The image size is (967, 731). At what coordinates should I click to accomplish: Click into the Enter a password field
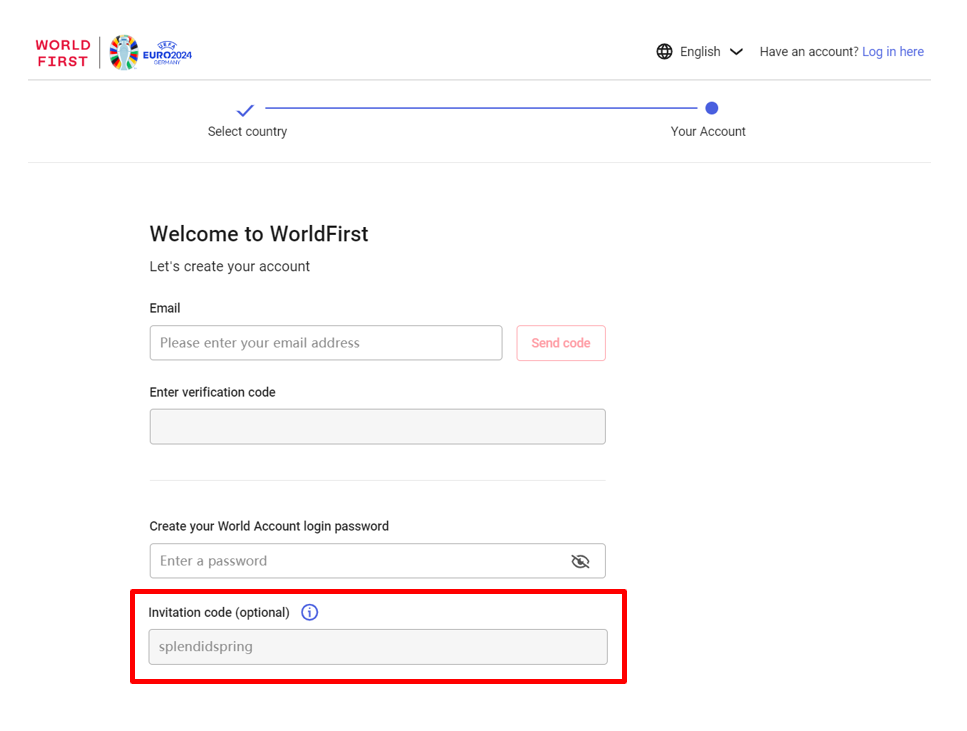[355, 561]
